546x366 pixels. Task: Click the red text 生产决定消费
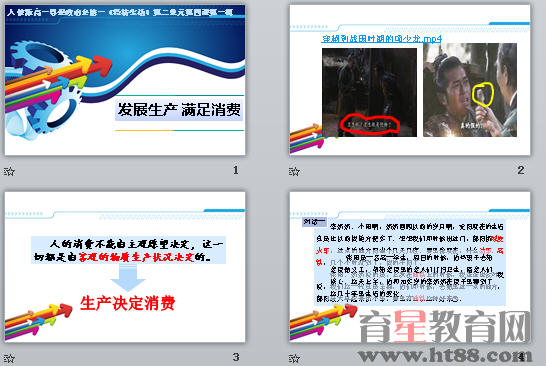(127, 303)
